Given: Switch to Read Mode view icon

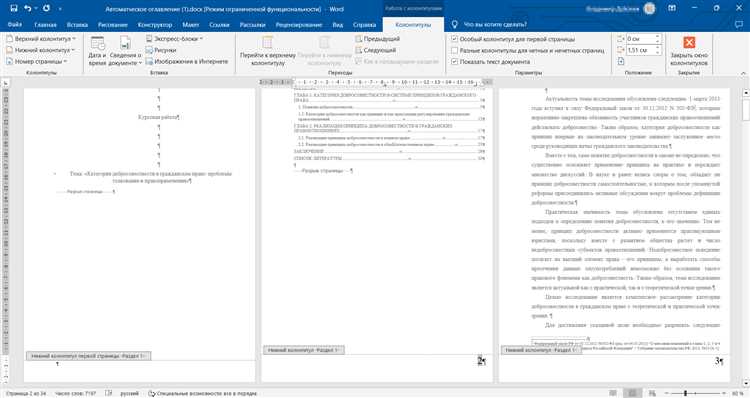Looking at the screenshot, I should [x=613, y=393].
